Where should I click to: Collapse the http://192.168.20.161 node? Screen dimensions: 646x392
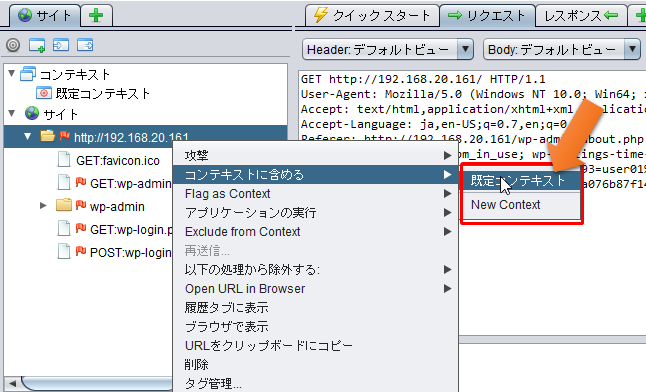27,136
